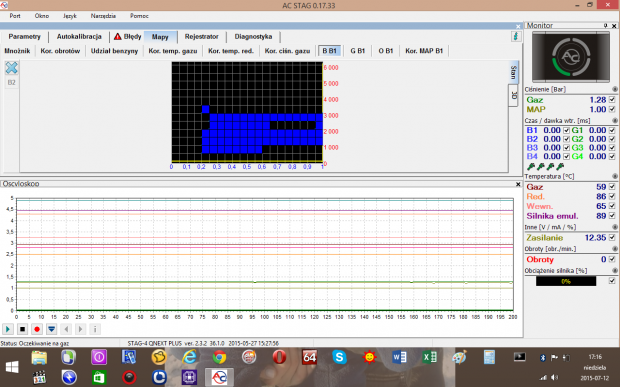Start recording with the red circle button
Image resolution: width=620 pixels, height=387 pixels.
37,329
